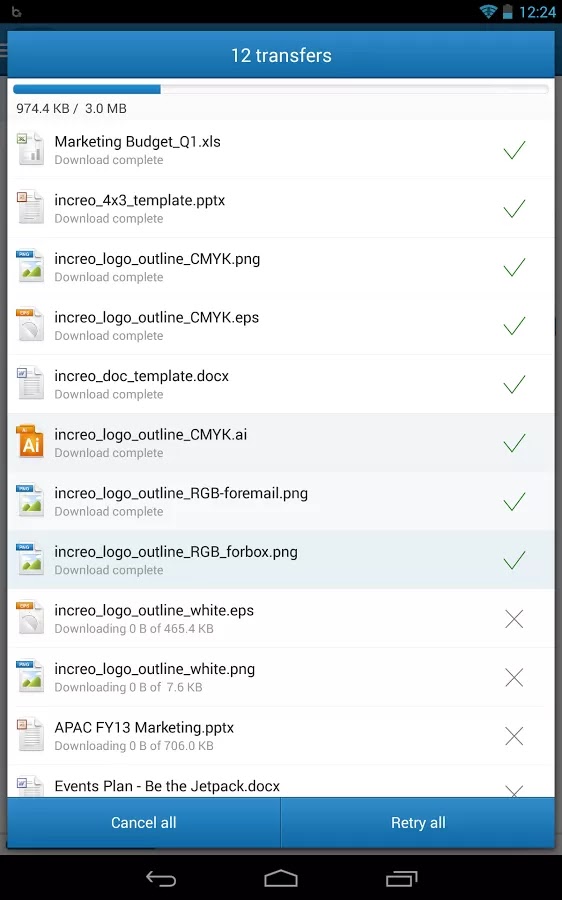The image size is (562, 900).
Task: Click Downloading 0 B of 706.0 KB status
Action: [x=134, y=746]
